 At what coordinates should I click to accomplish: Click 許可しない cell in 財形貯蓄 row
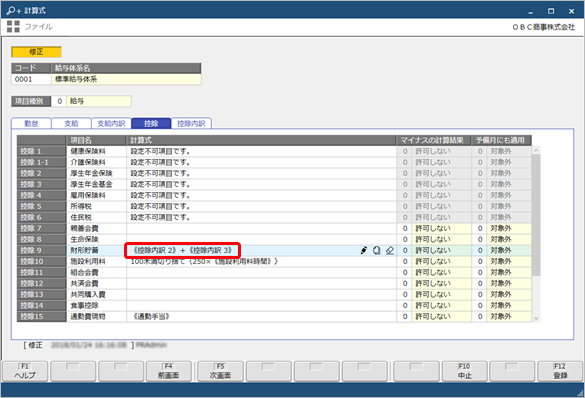[x=441, y=250]
